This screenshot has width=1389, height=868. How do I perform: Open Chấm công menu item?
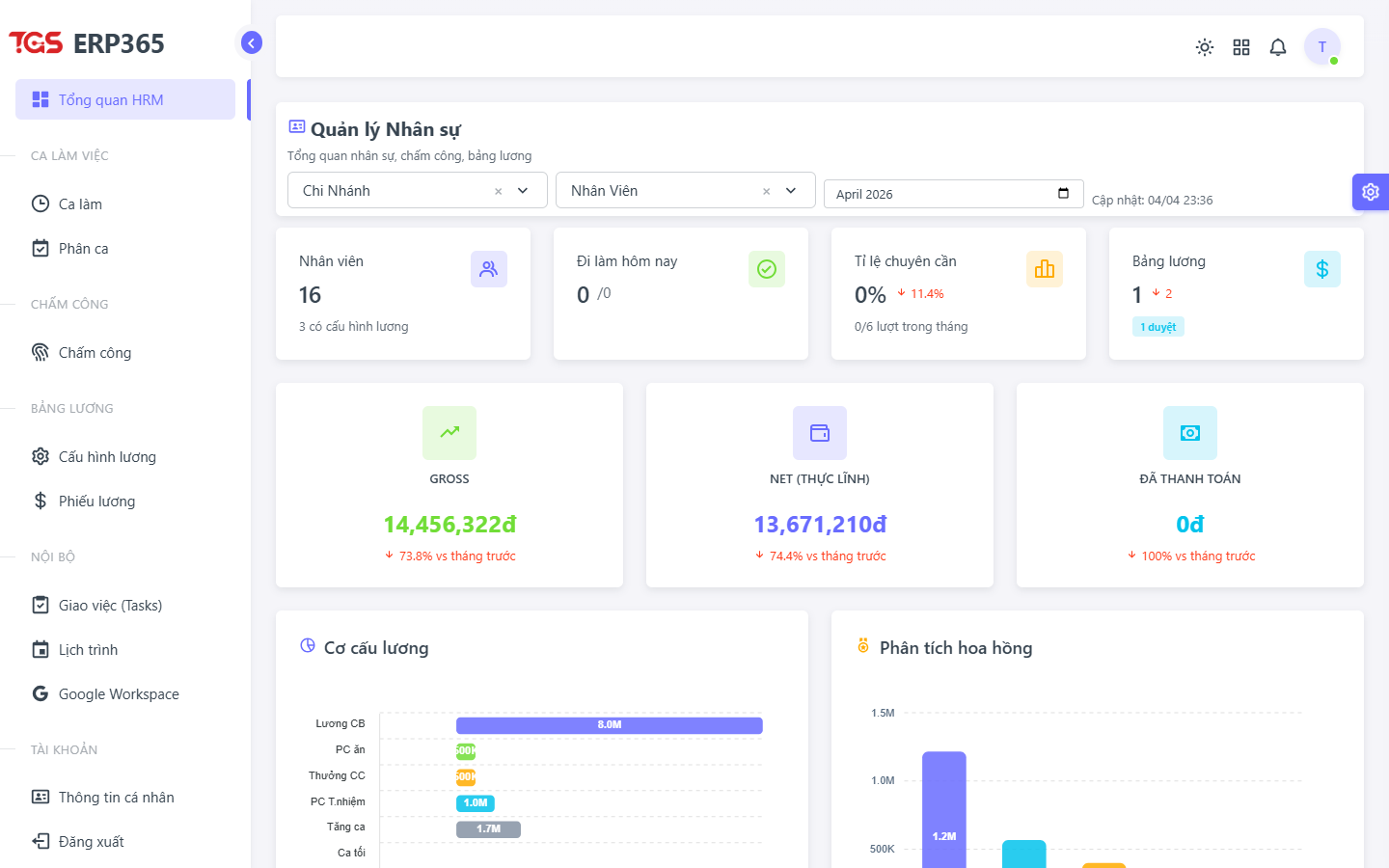(125, 352)
